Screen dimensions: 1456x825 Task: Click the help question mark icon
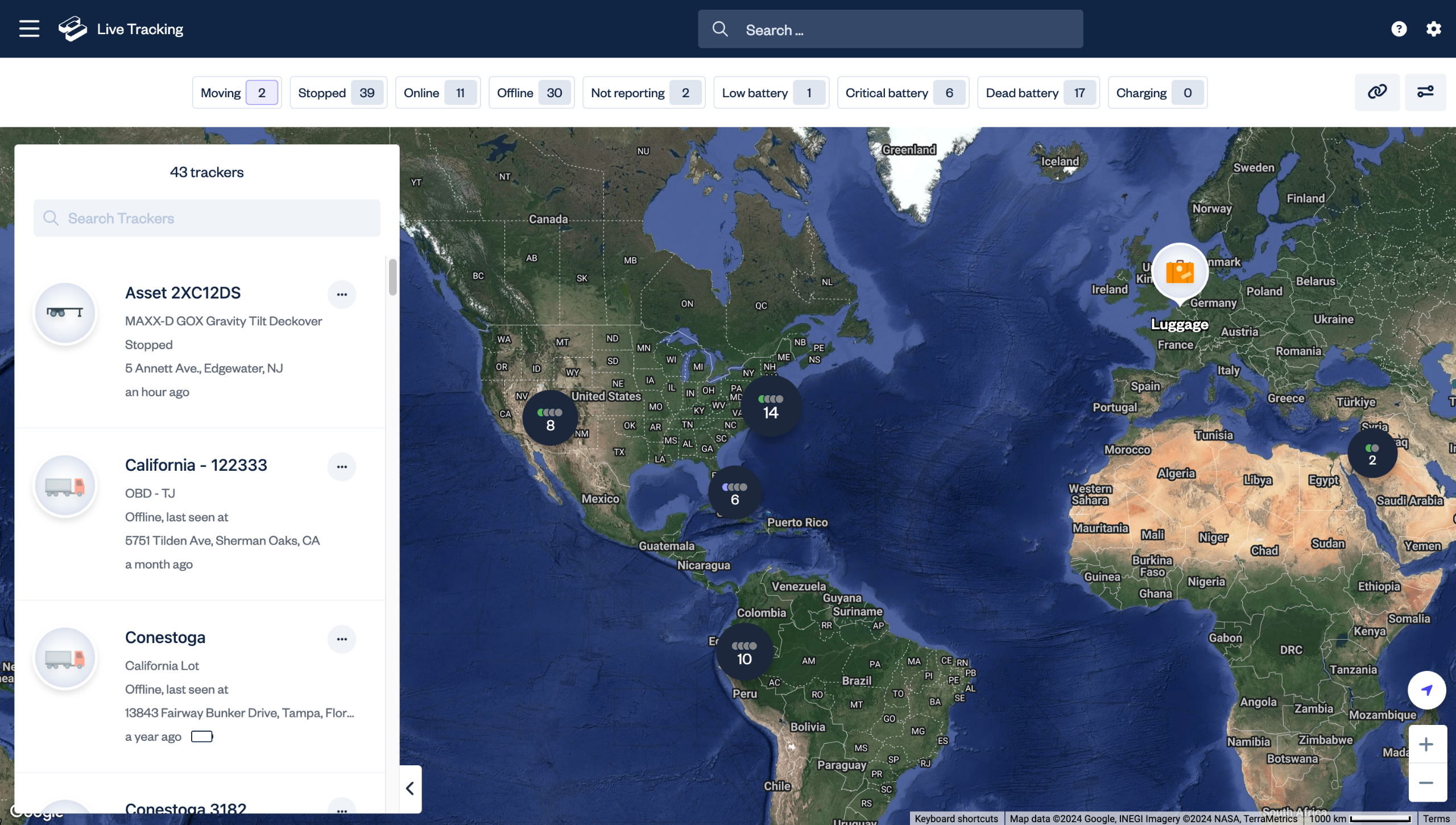tap(1399, 29)
